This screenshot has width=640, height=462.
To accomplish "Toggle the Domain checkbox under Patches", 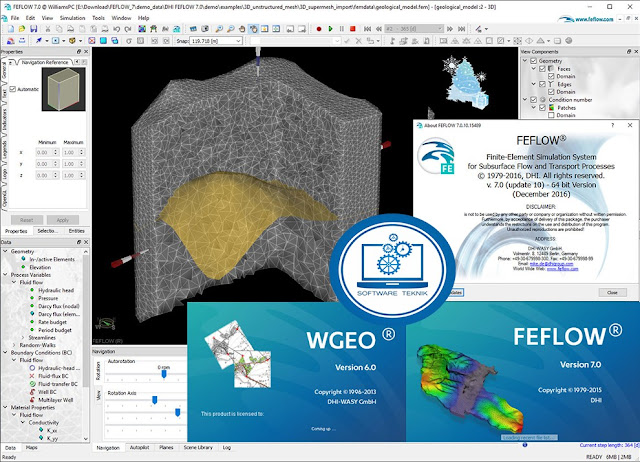I will (551, 116).
